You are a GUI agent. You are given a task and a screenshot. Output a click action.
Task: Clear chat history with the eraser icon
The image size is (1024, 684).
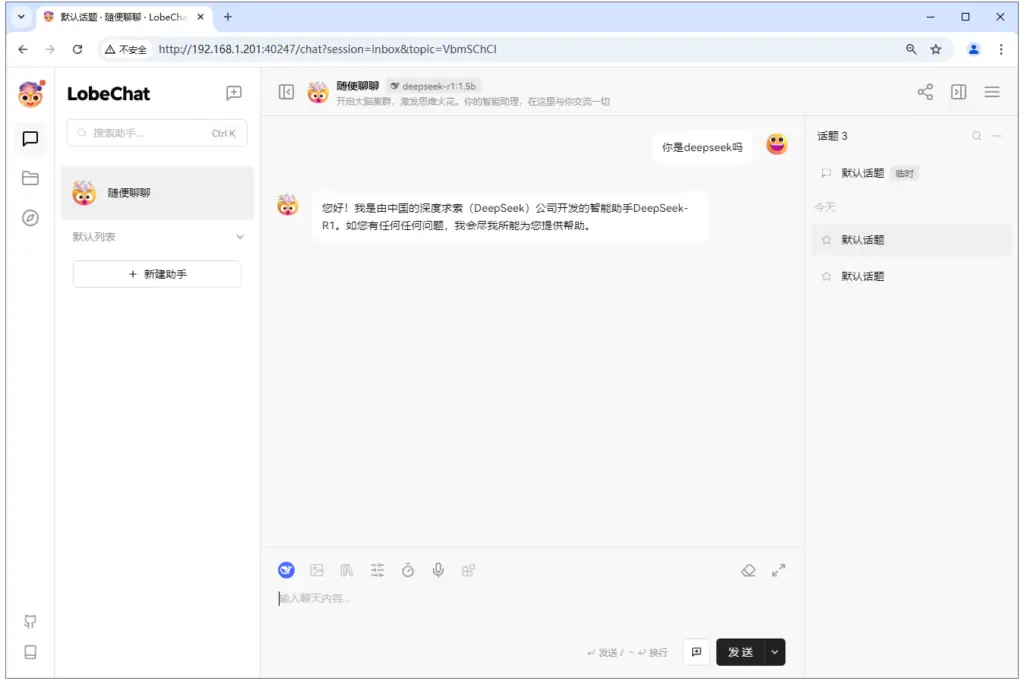(748, 570)
